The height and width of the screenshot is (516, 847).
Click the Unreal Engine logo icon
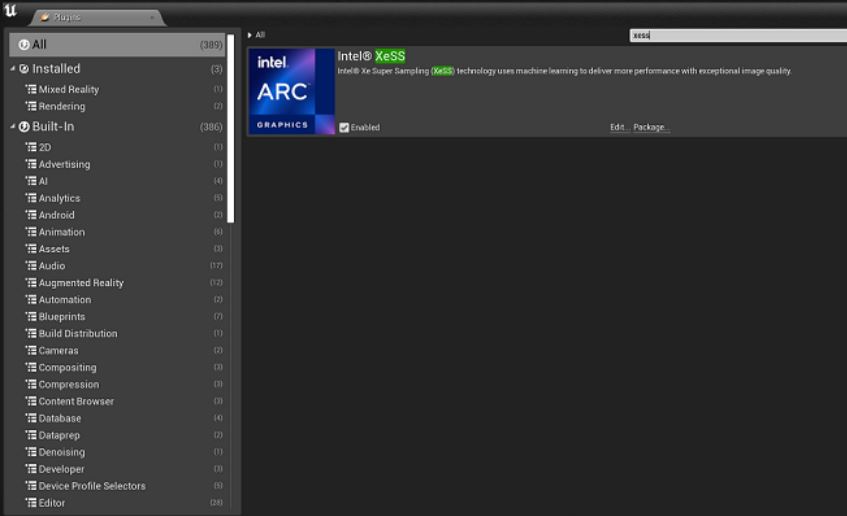(10, 10)
